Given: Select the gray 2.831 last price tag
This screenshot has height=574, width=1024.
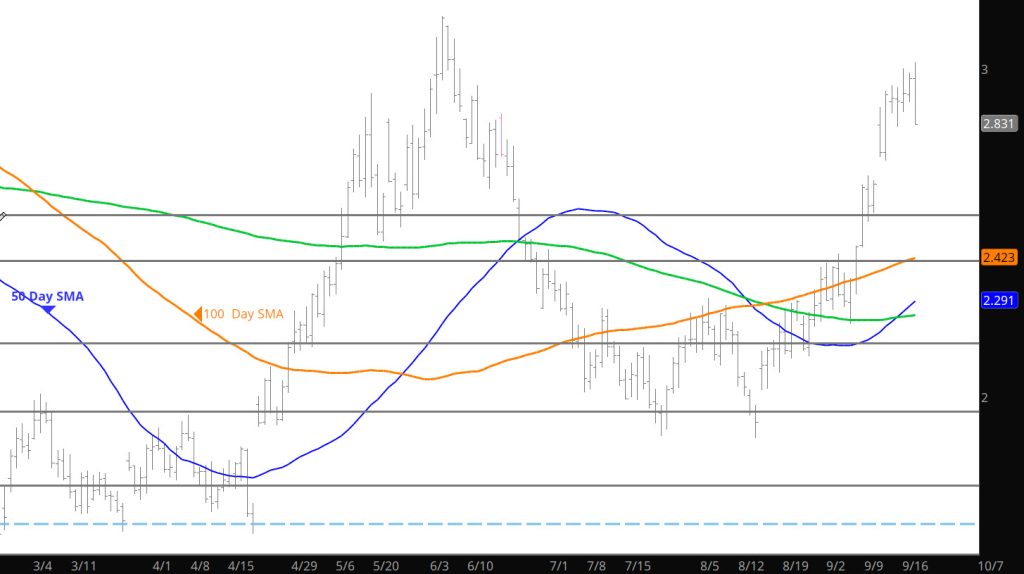Looking at the screenshot, I should [x=999, y=124].
